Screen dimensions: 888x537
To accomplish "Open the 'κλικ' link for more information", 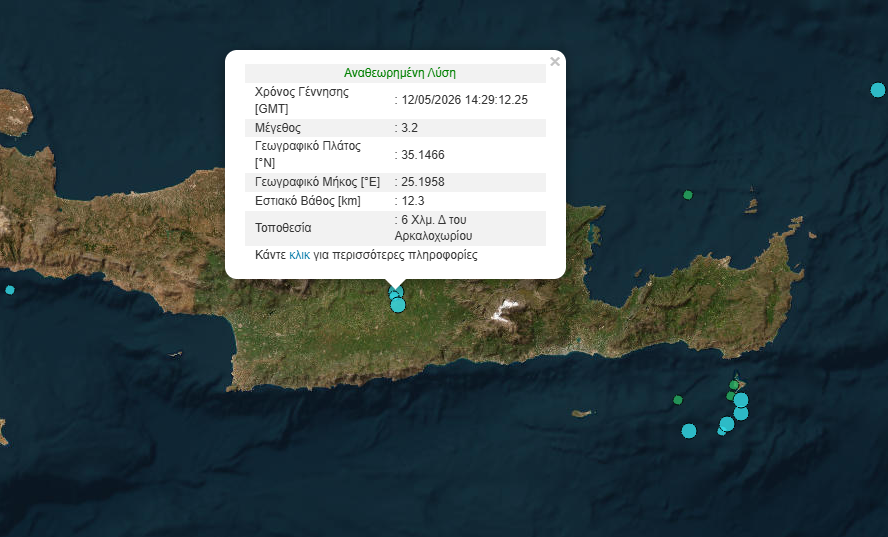I will coord(299,255).
